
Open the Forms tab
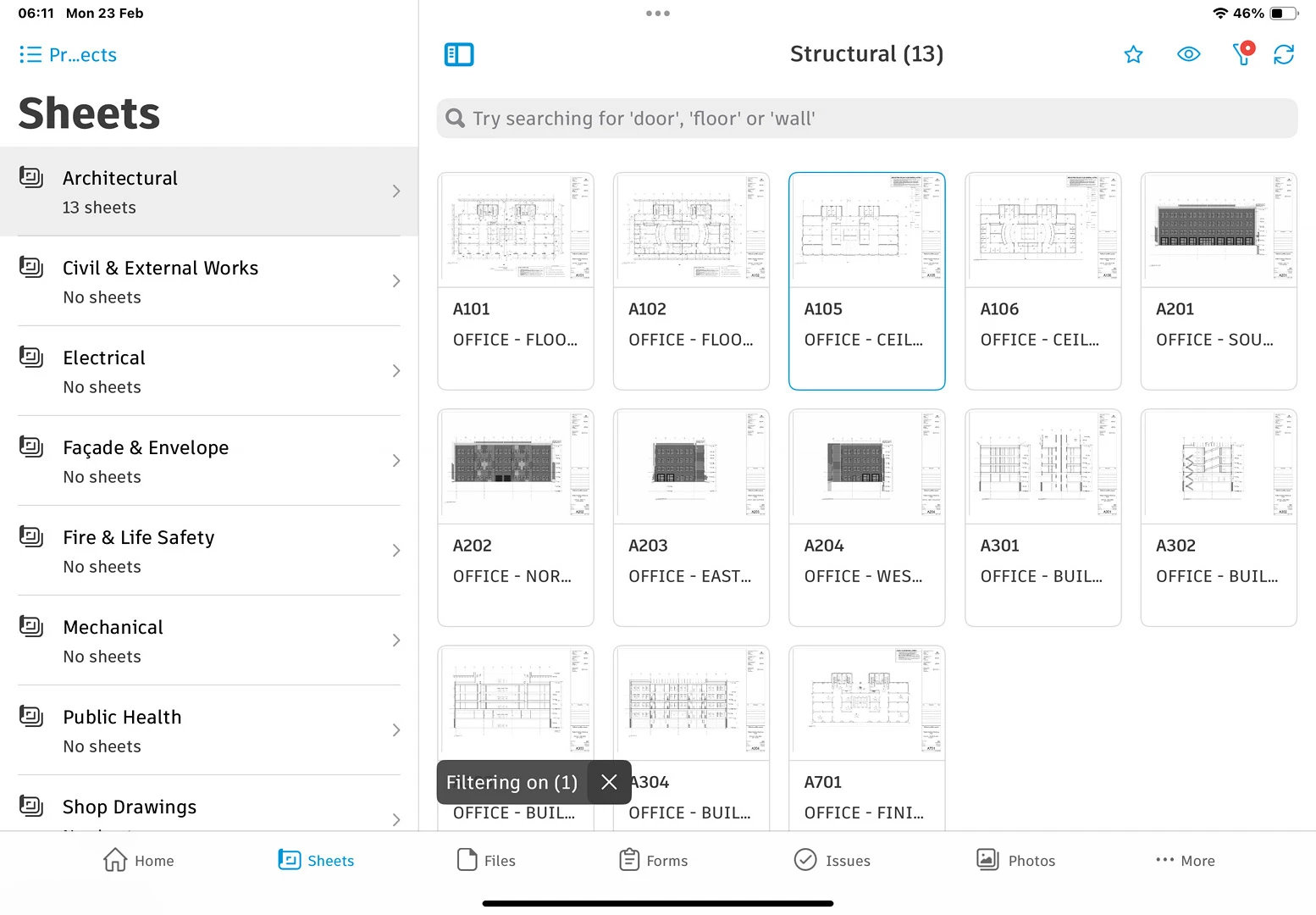[653, 861]
